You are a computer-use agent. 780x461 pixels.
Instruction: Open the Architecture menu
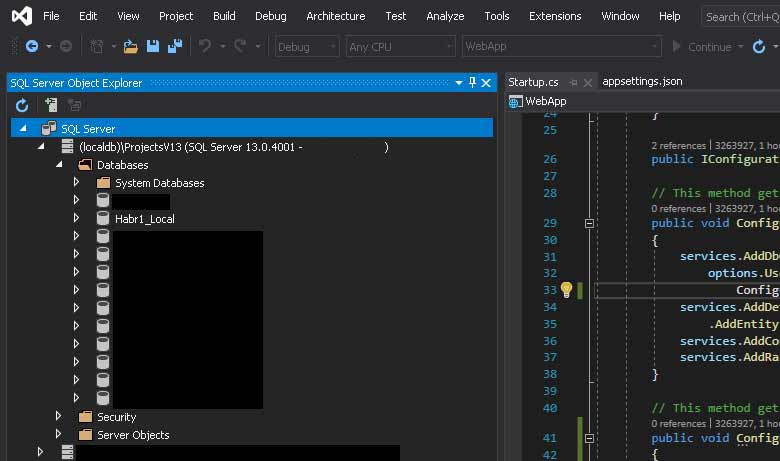pyautogui.click(x=336, y=16)
